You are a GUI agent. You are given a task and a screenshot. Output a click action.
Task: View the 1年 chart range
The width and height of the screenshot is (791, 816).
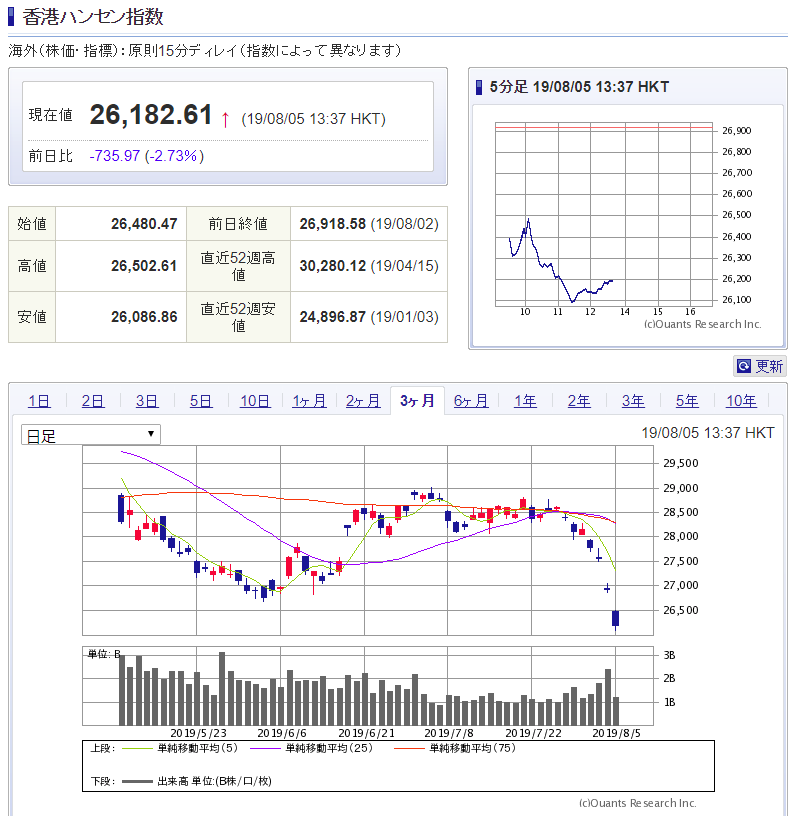click(x=525, y=401)
